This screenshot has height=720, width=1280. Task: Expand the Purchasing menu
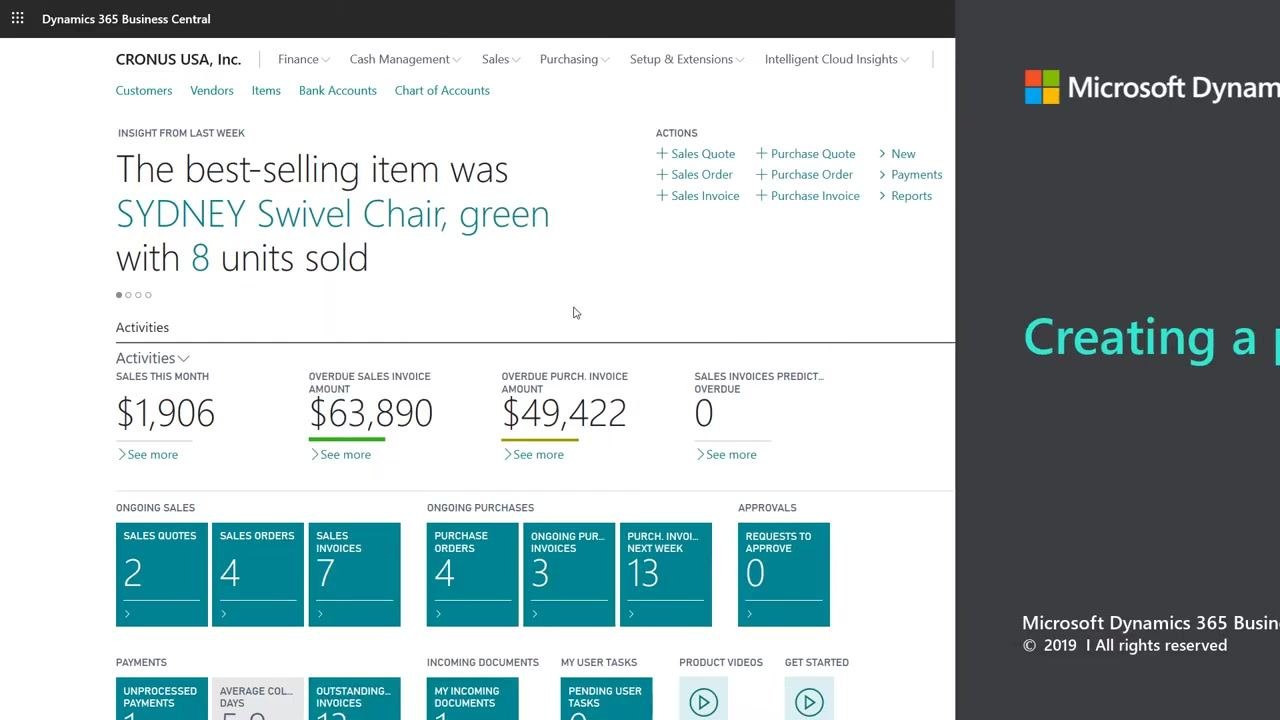pyautogui.click(x=574, y=59)
